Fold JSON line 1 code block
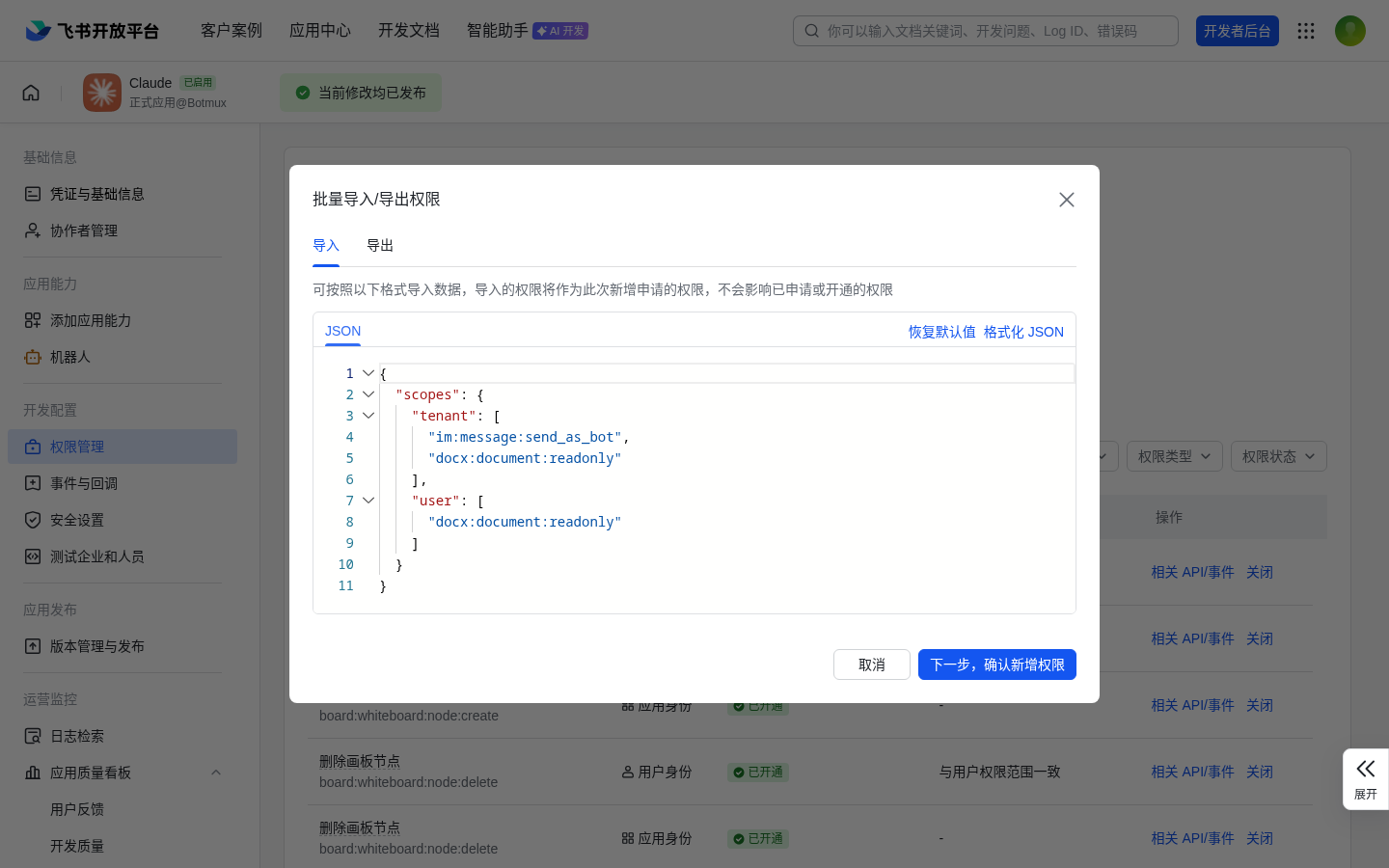 tap(368, 373)
